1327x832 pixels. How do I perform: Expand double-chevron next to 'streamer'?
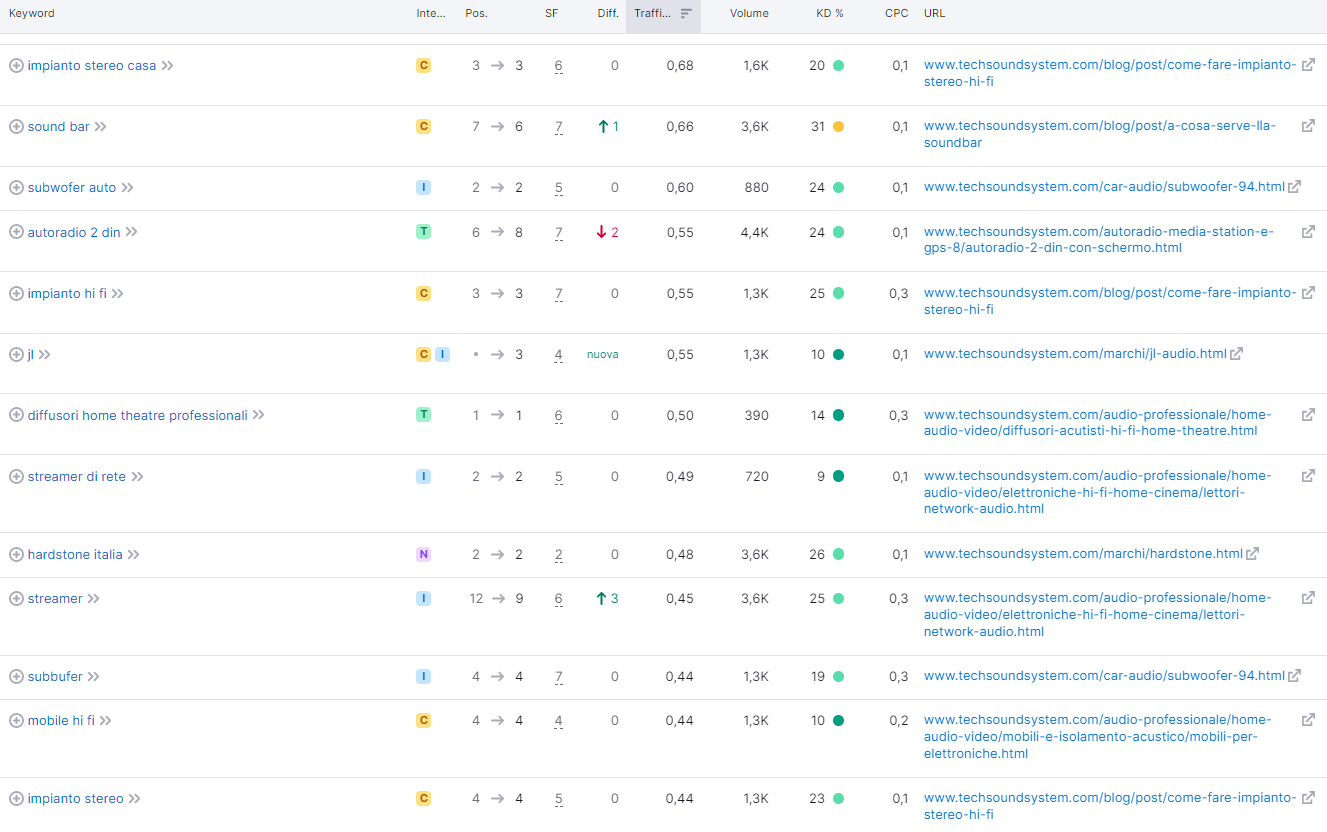click(93, 598)
